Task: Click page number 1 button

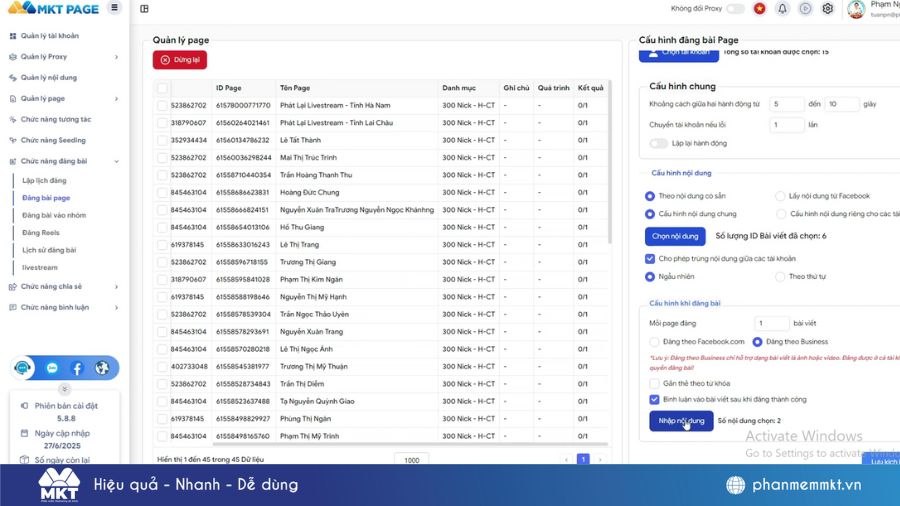Action: 583,460
